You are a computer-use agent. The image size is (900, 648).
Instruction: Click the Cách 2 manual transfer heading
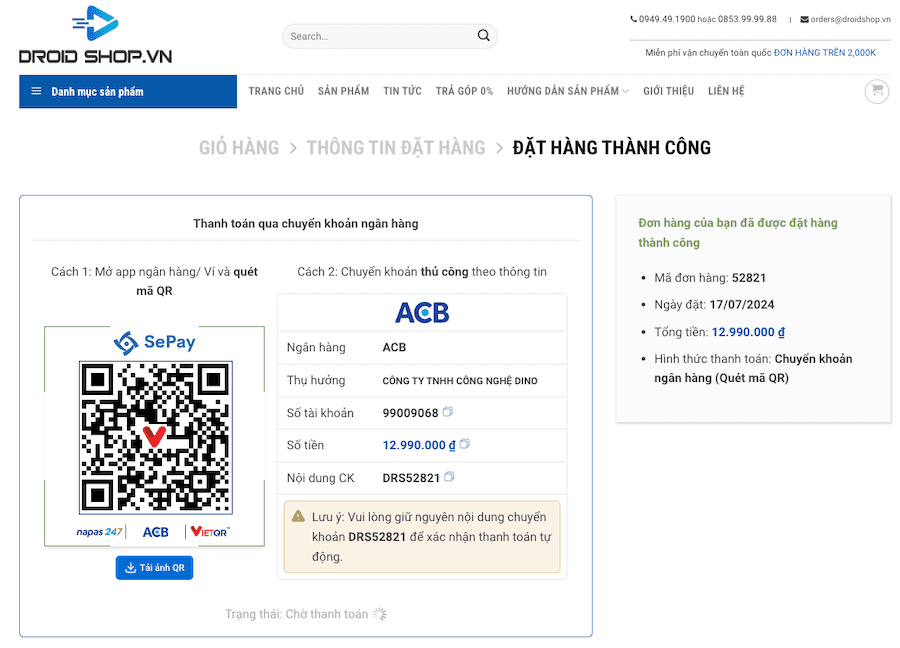point(422,271)
